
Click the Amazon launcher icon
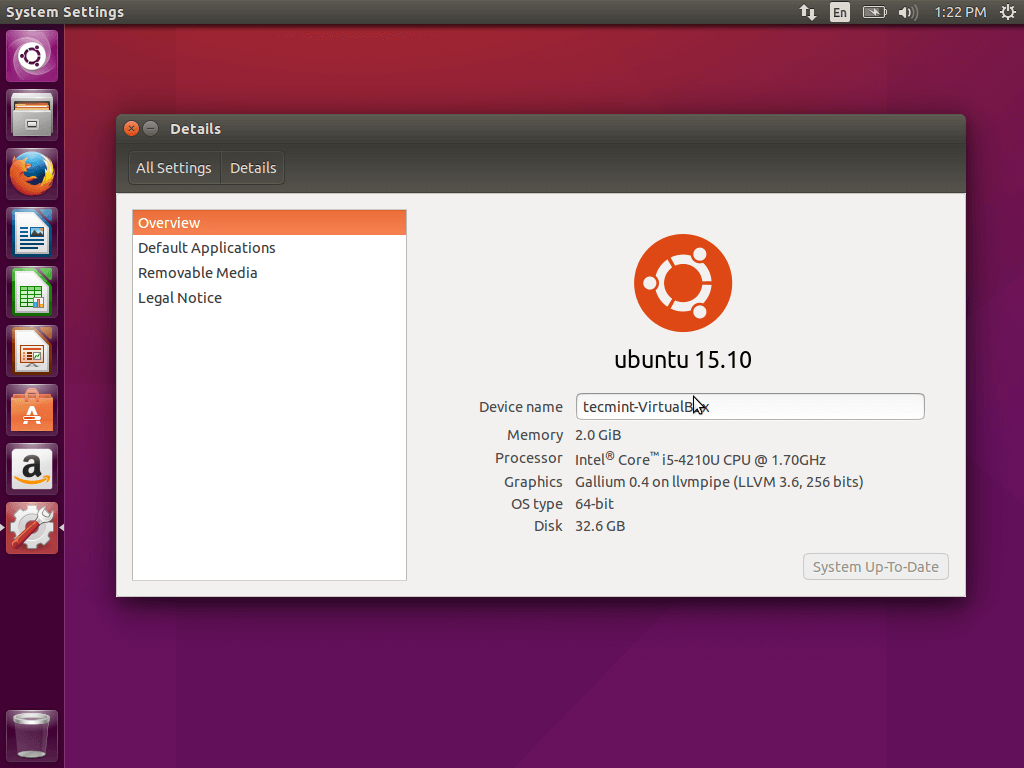click(32, 469)
